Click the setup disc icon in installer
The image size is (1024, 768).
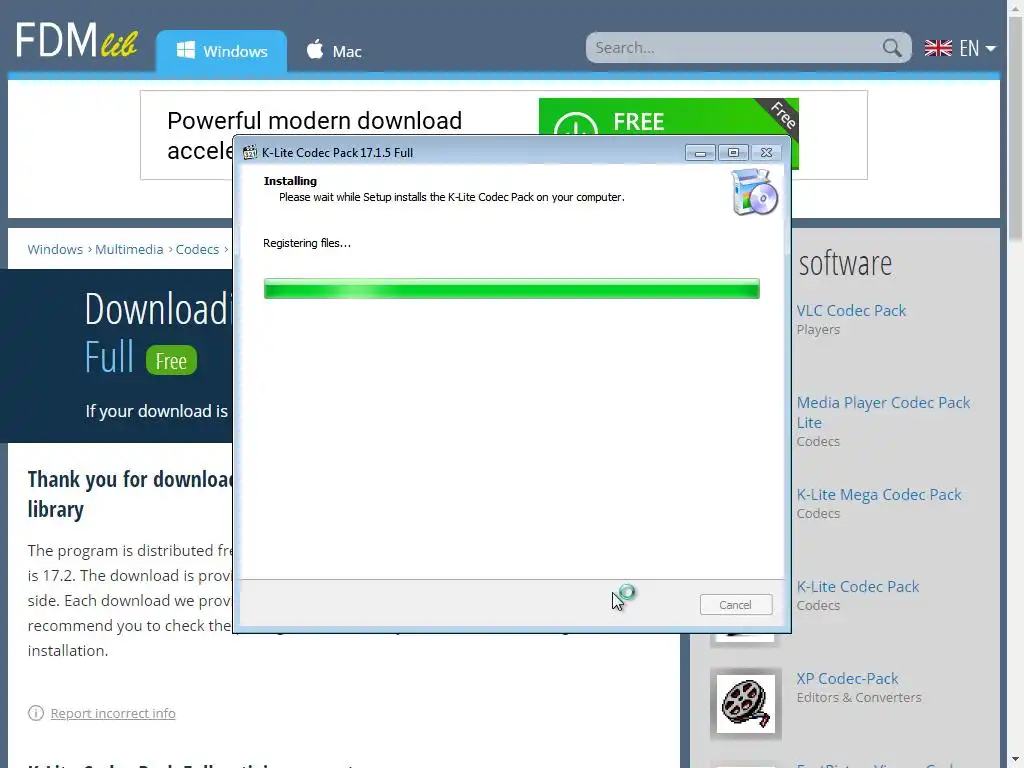click(754, 191)
